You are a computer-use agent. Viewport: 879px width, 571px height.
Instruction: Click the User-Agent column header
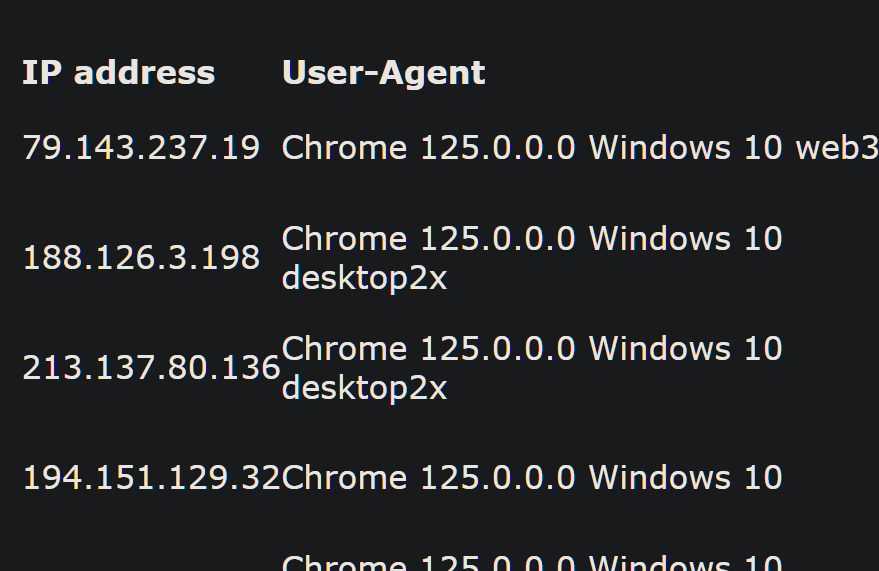383,73
